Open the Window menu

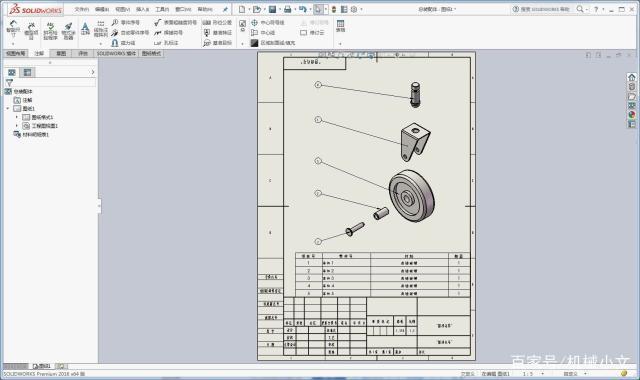[x=183, y=9]
